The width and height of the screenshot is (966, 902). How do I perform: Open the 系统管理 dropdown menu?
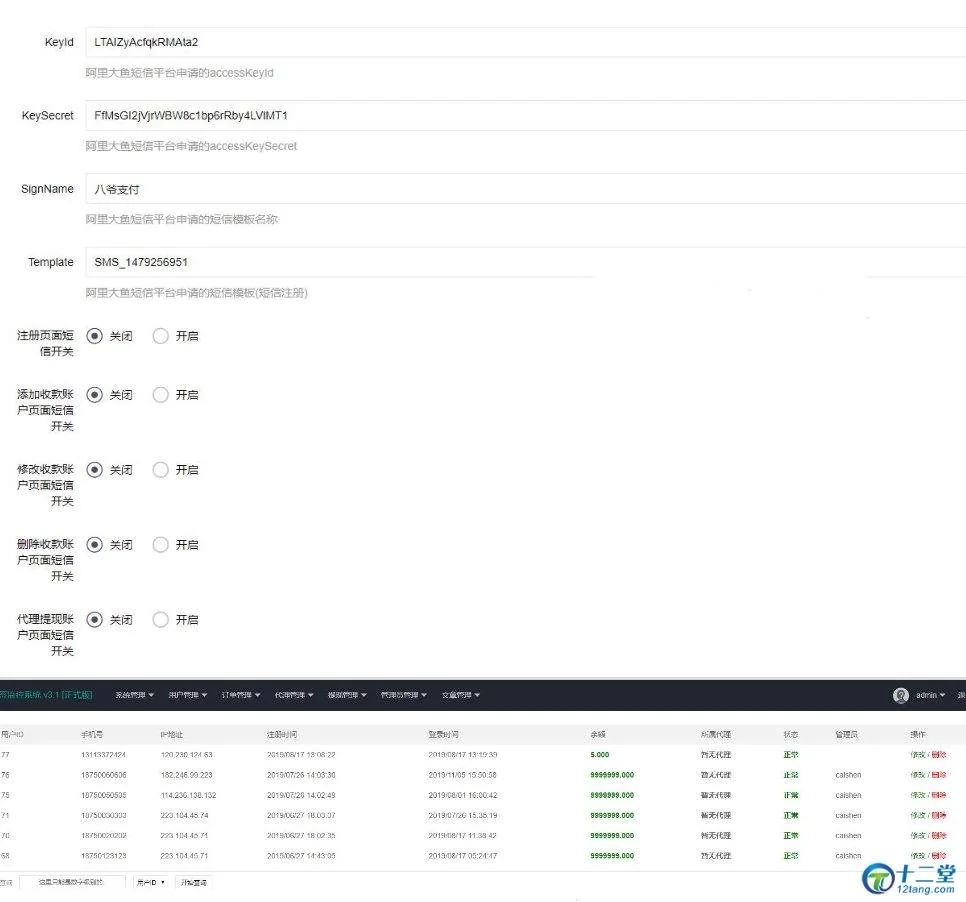(x=134, y=695)
